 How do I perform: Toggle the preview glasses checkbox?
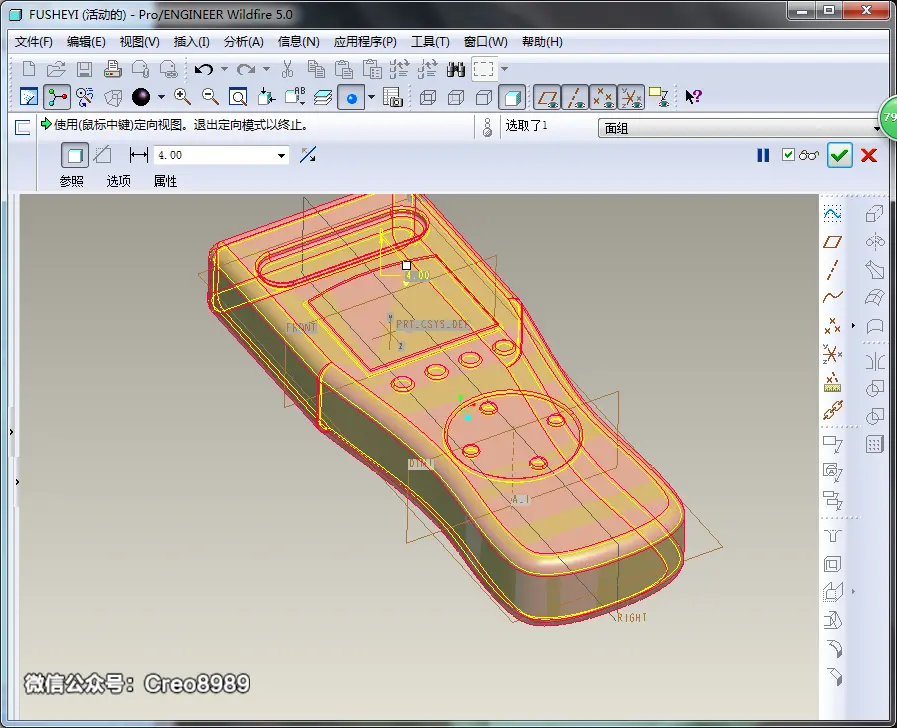coord(788,154)
